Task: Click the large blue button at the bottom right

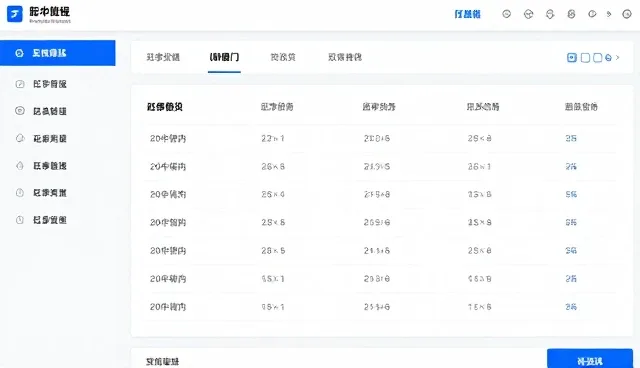Action: click(590, 359)
